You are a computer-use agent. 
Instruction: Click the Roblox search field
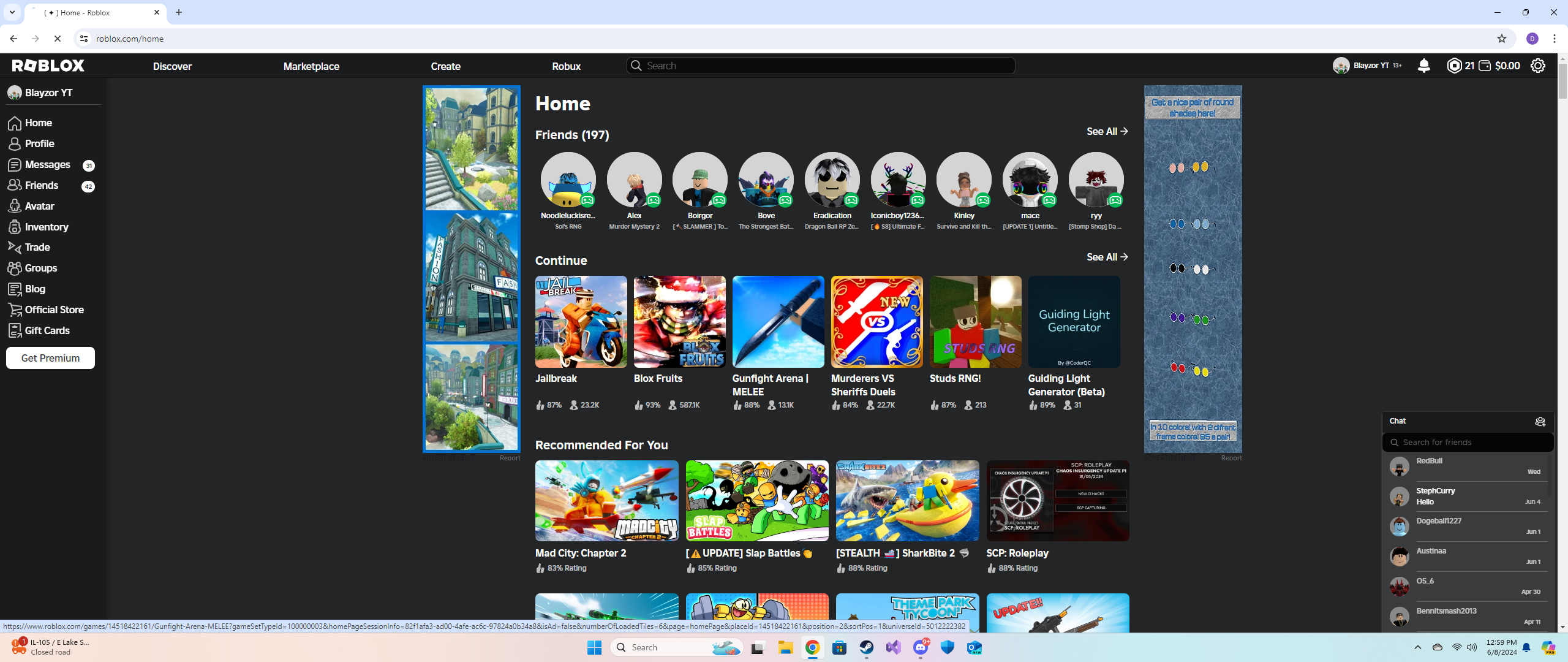821,66
